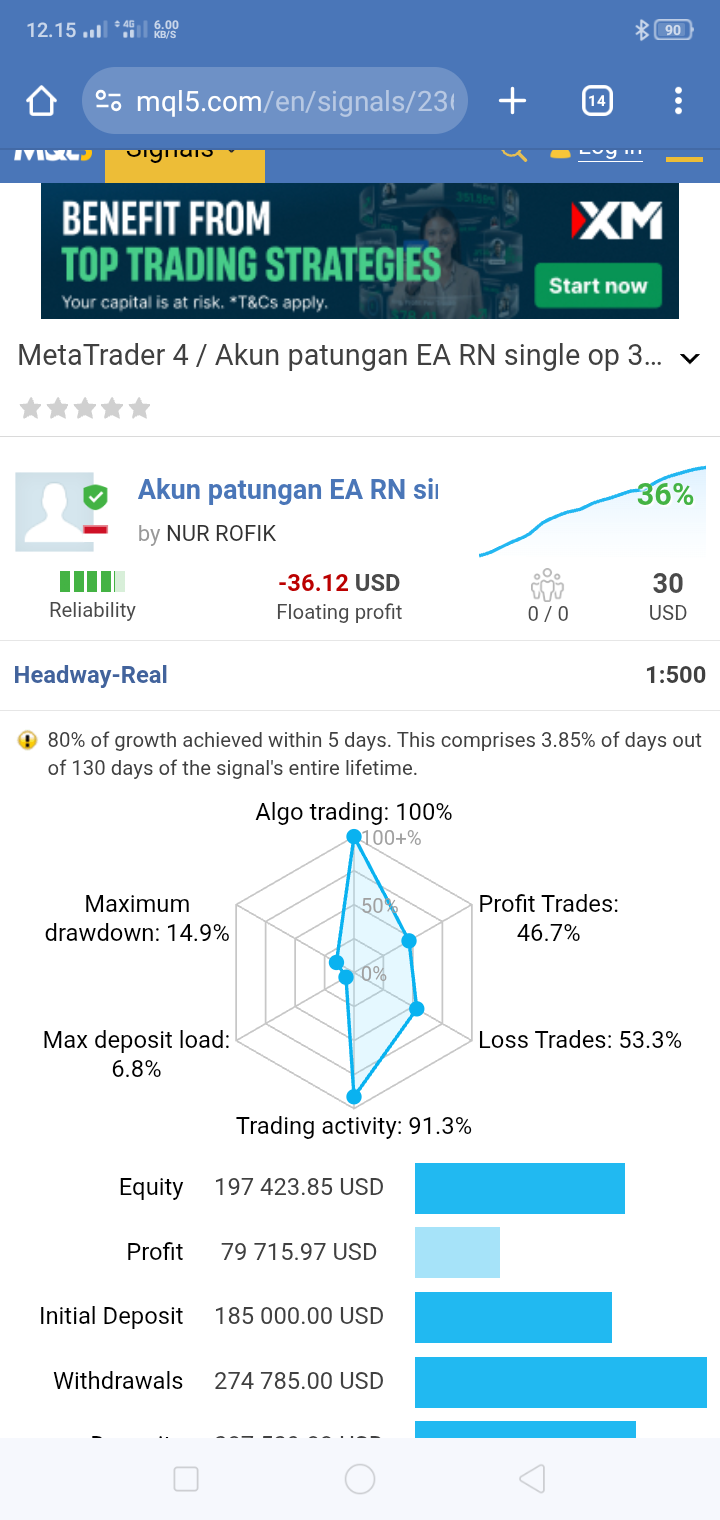
Task: Tap the five-star rating row
Action: (85, 408)
